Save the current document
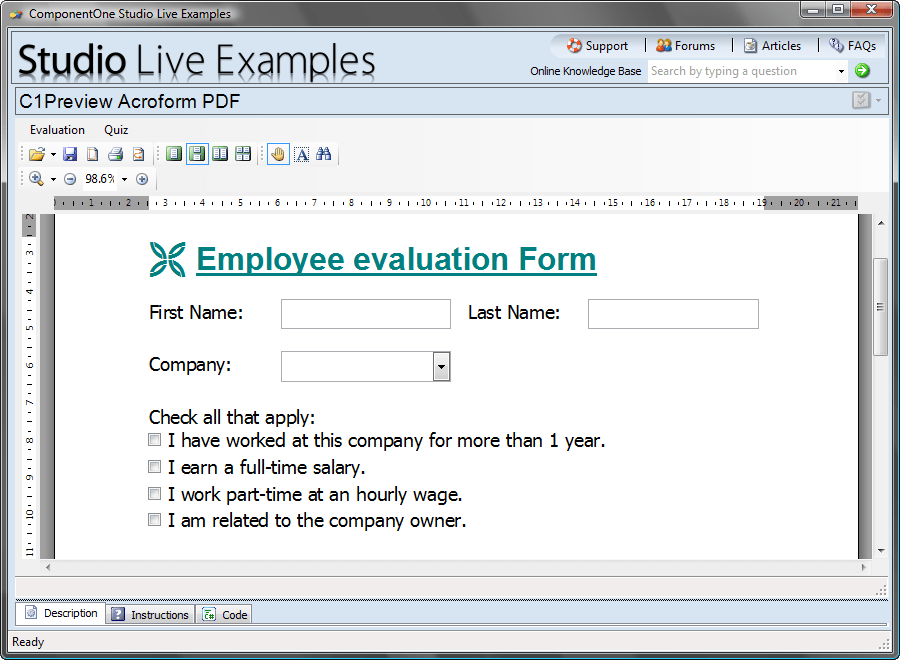Screen dimensions: 900x660 pos(70,153)
